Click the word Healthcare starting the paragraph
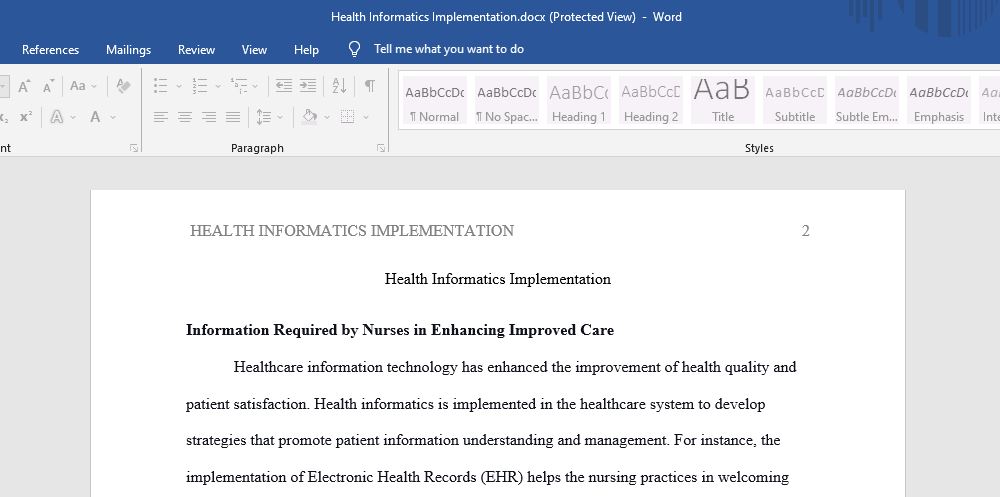 click(268, 367)
